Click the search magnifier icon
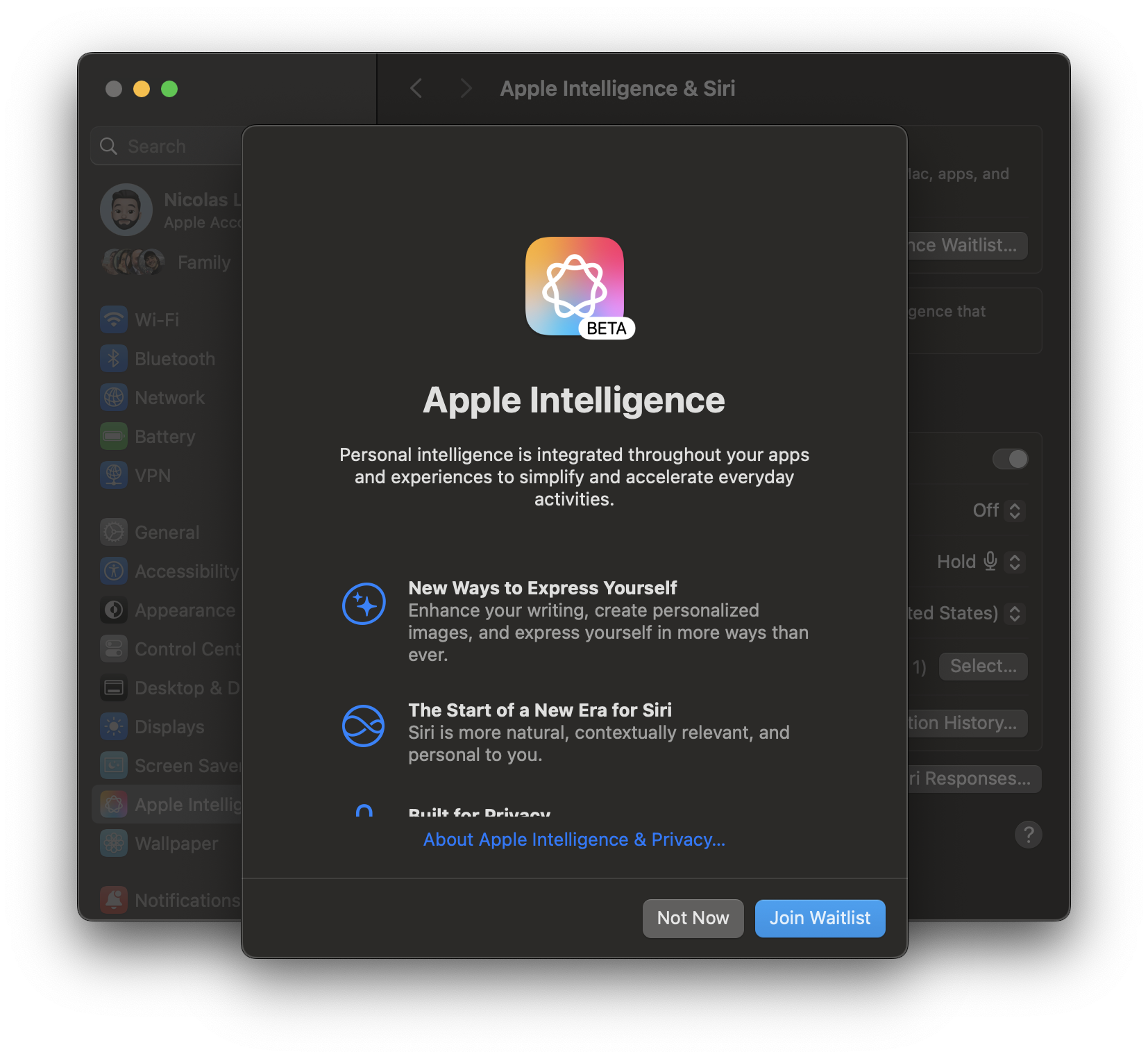The image size is (1148, 1061). [x=108, y=146]
